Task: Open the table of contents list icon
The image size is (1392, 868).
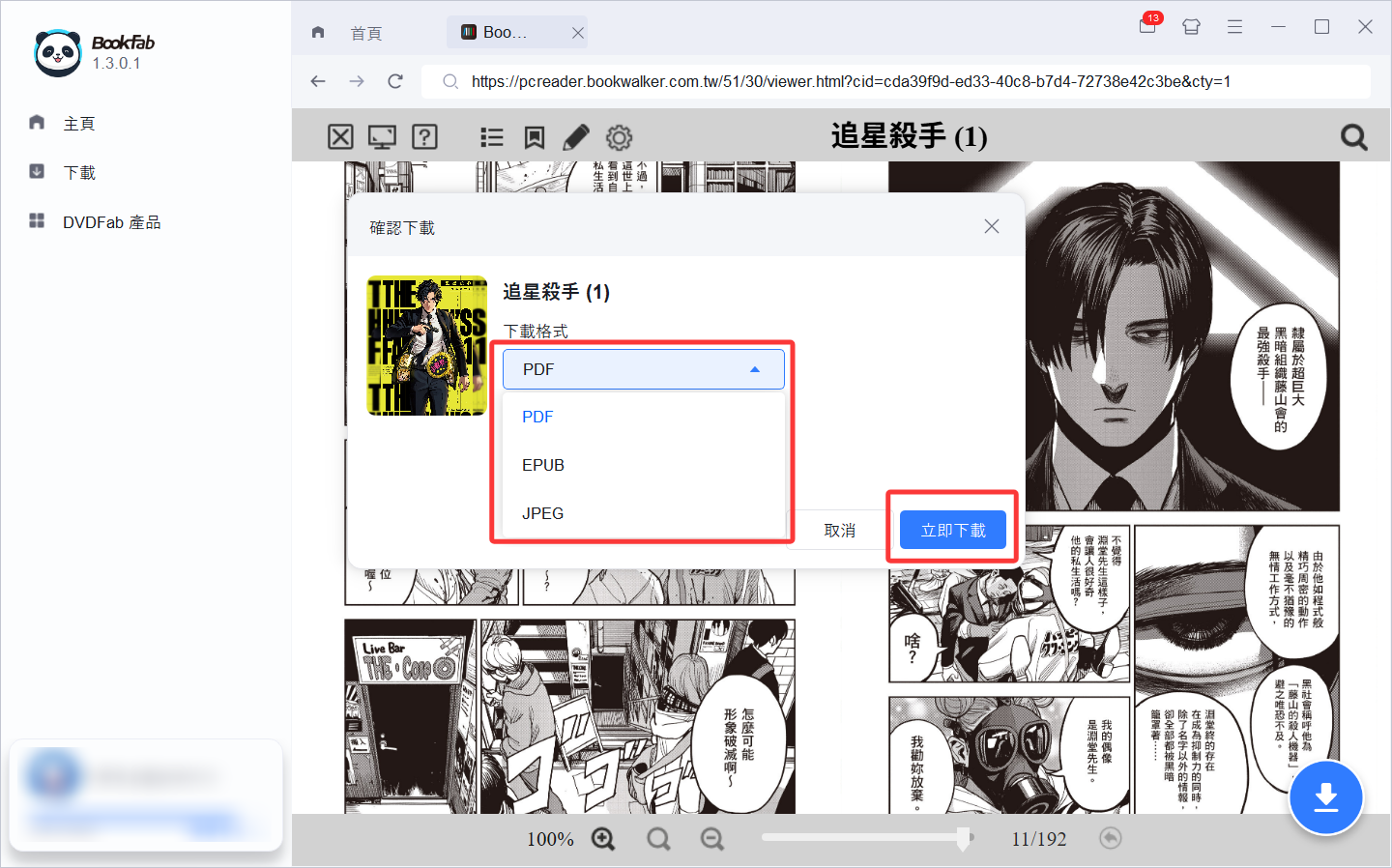Action: (492, 137)
